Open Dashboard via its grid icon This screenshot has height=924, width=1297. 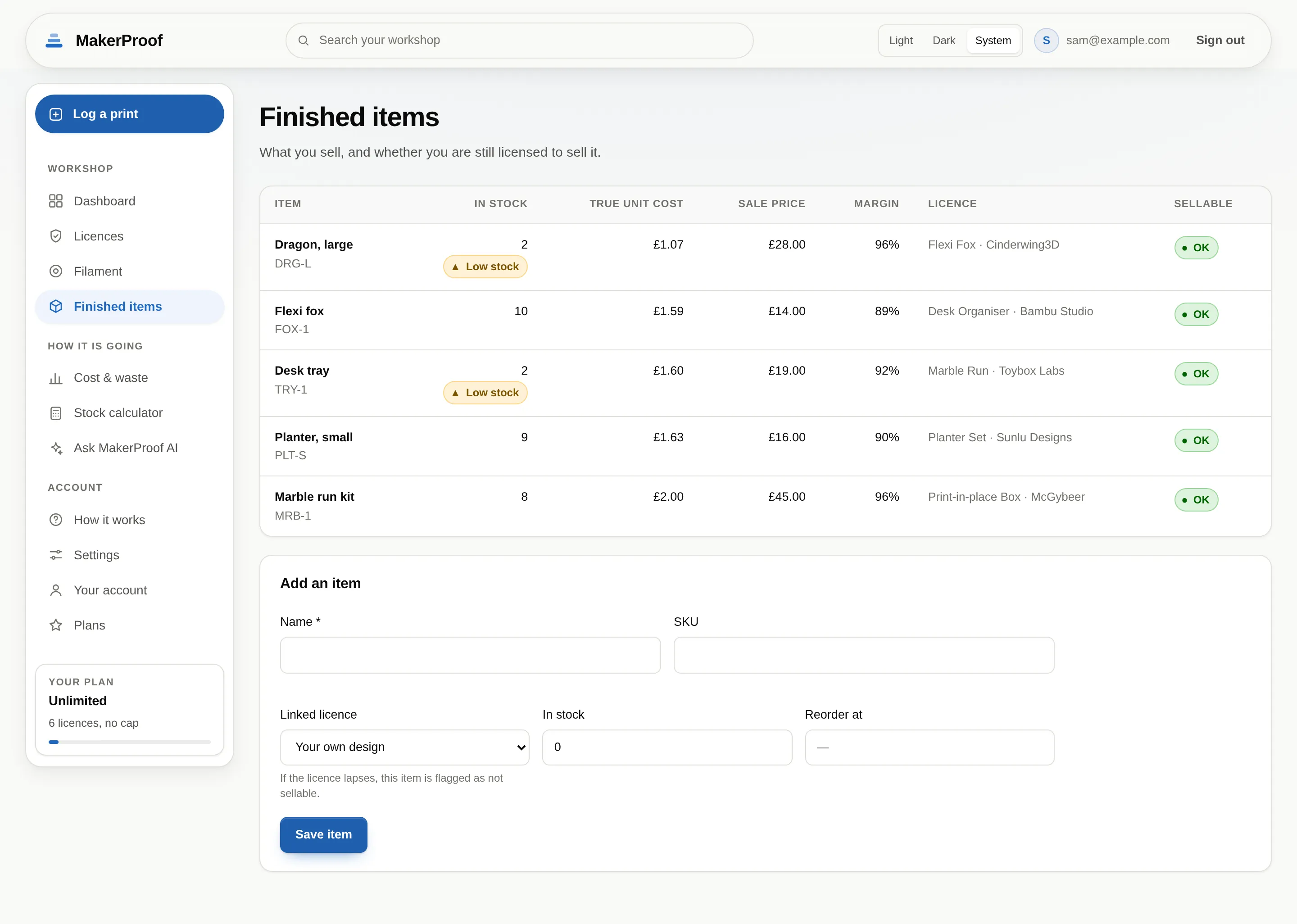tap(56, 201)
